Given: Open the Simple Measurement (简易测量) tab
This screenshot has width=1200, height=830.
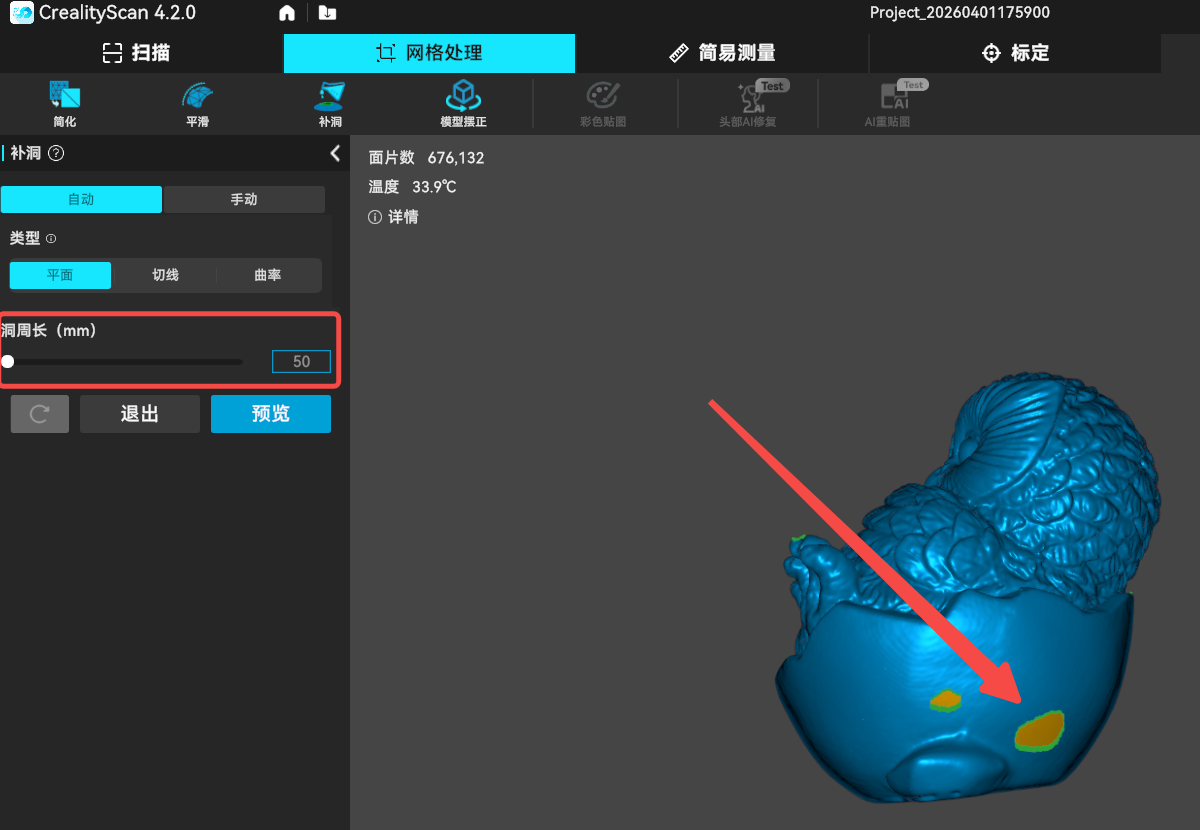Looking at the screenshot, I should [722, 53].
